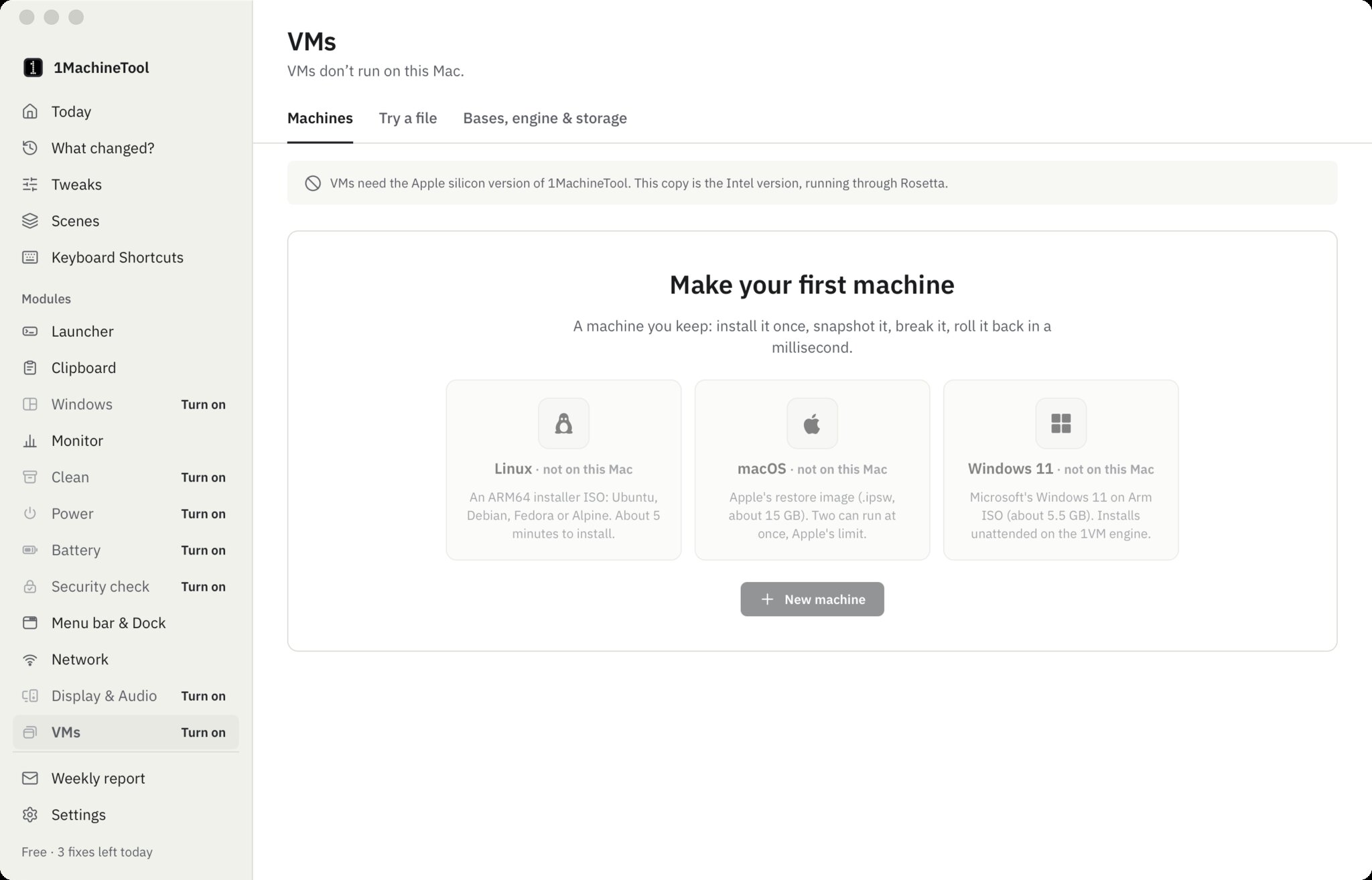Click the Linux penguin icon
Image resolution: width=1372 pixels, height=880 pixels.
click(x=563, y=423)
